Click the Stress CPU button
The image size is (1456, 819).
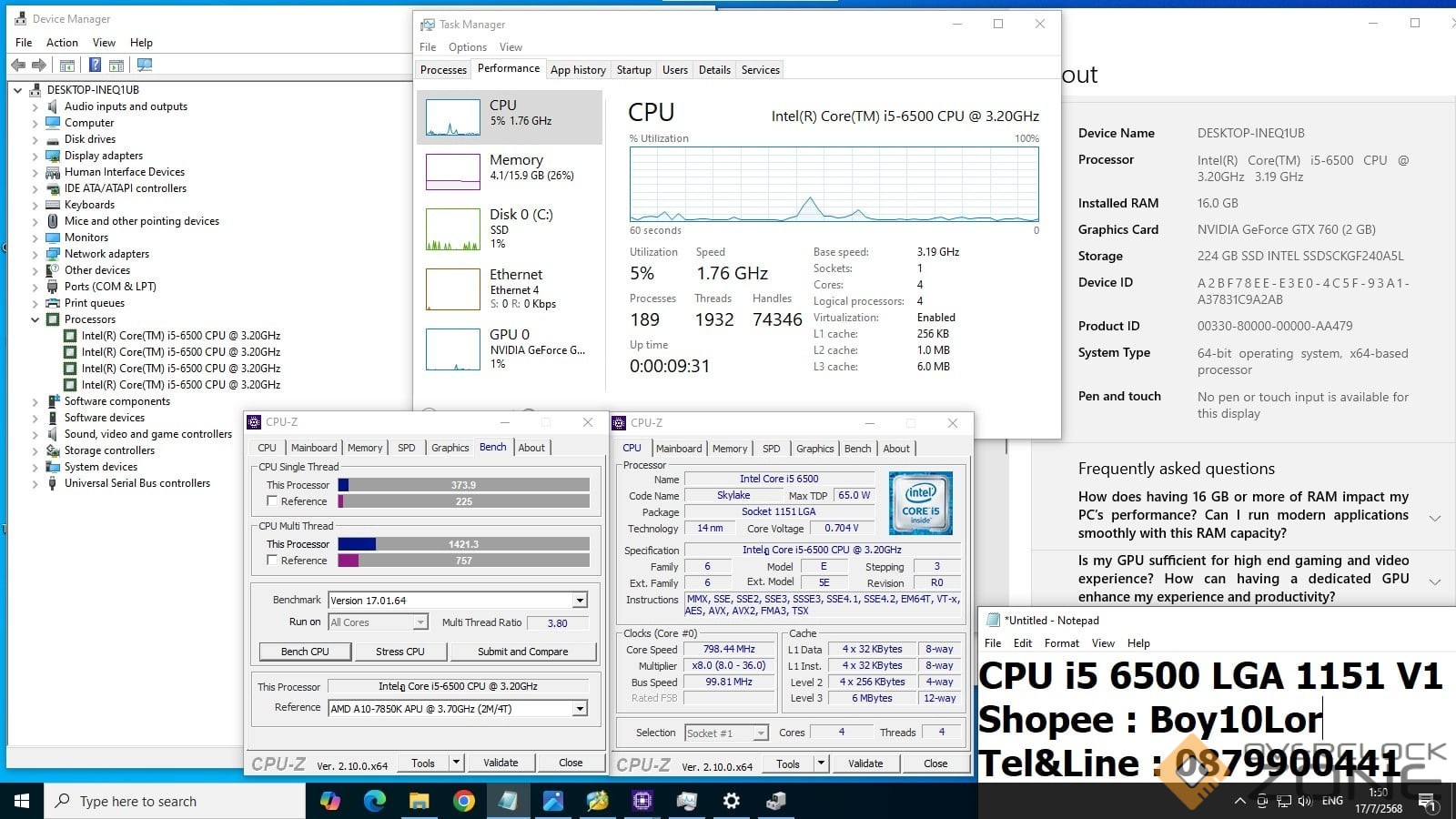pos(400,652)
